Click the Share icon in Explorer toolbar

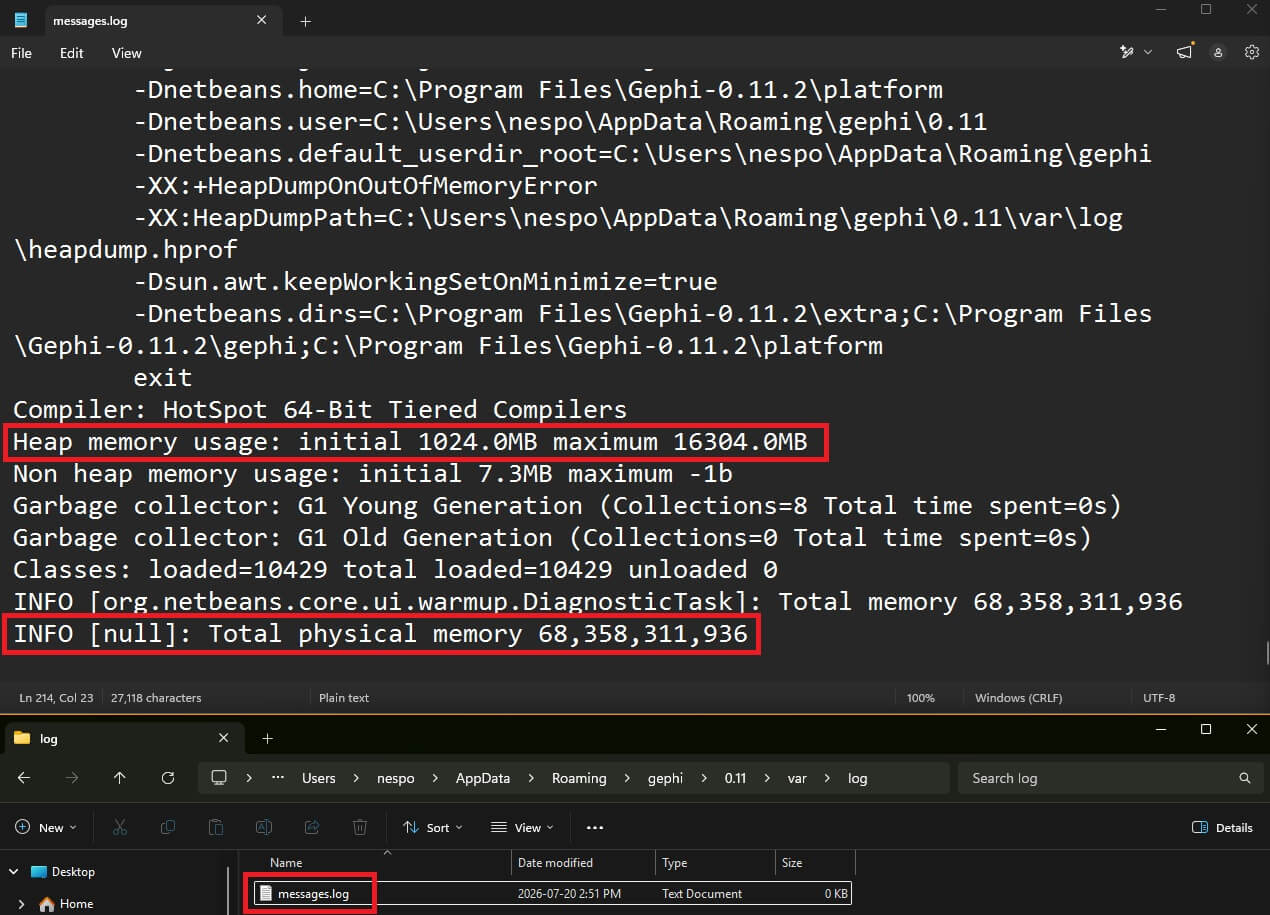pos(312,827)
